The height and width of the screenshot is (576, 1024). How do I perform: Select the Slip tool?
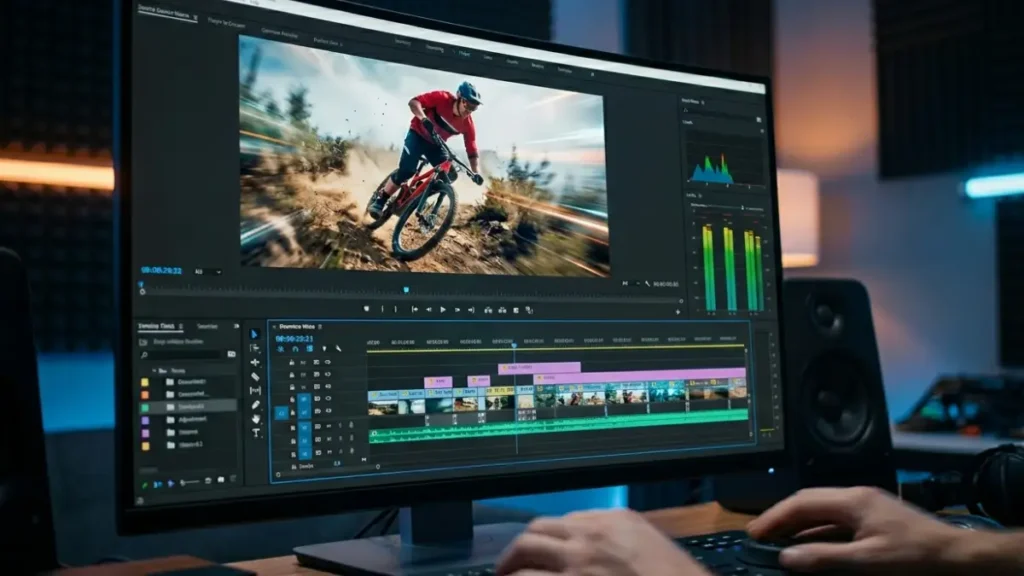pos(255,391)
